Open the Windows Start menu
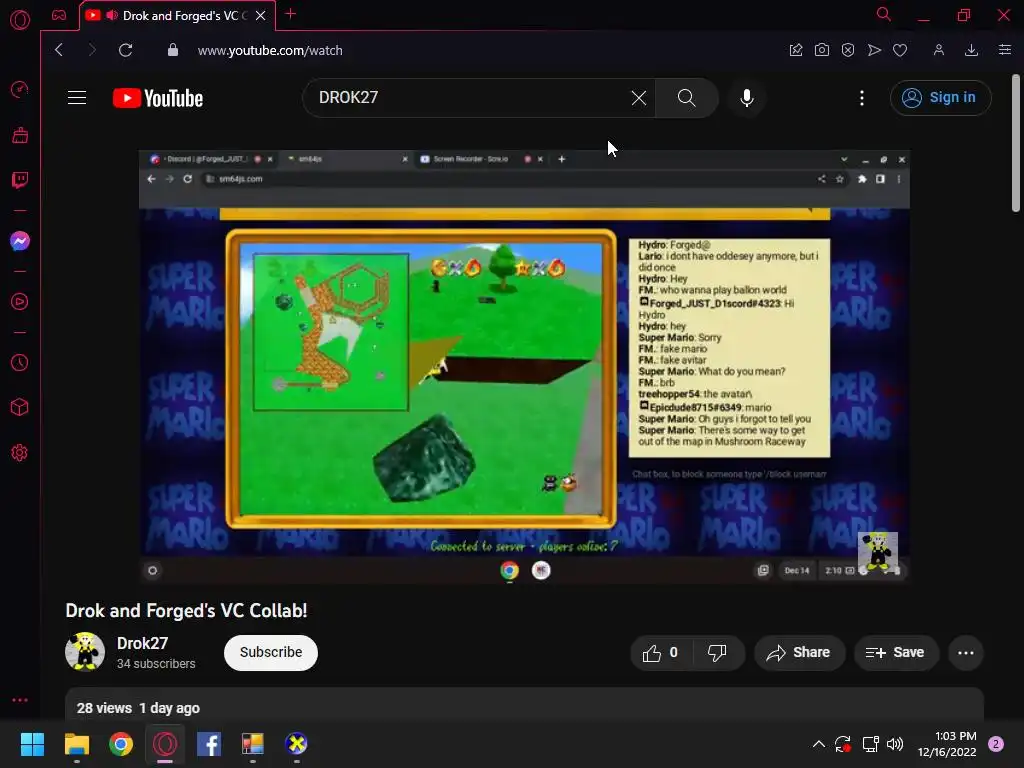 (x=32, y=744)
